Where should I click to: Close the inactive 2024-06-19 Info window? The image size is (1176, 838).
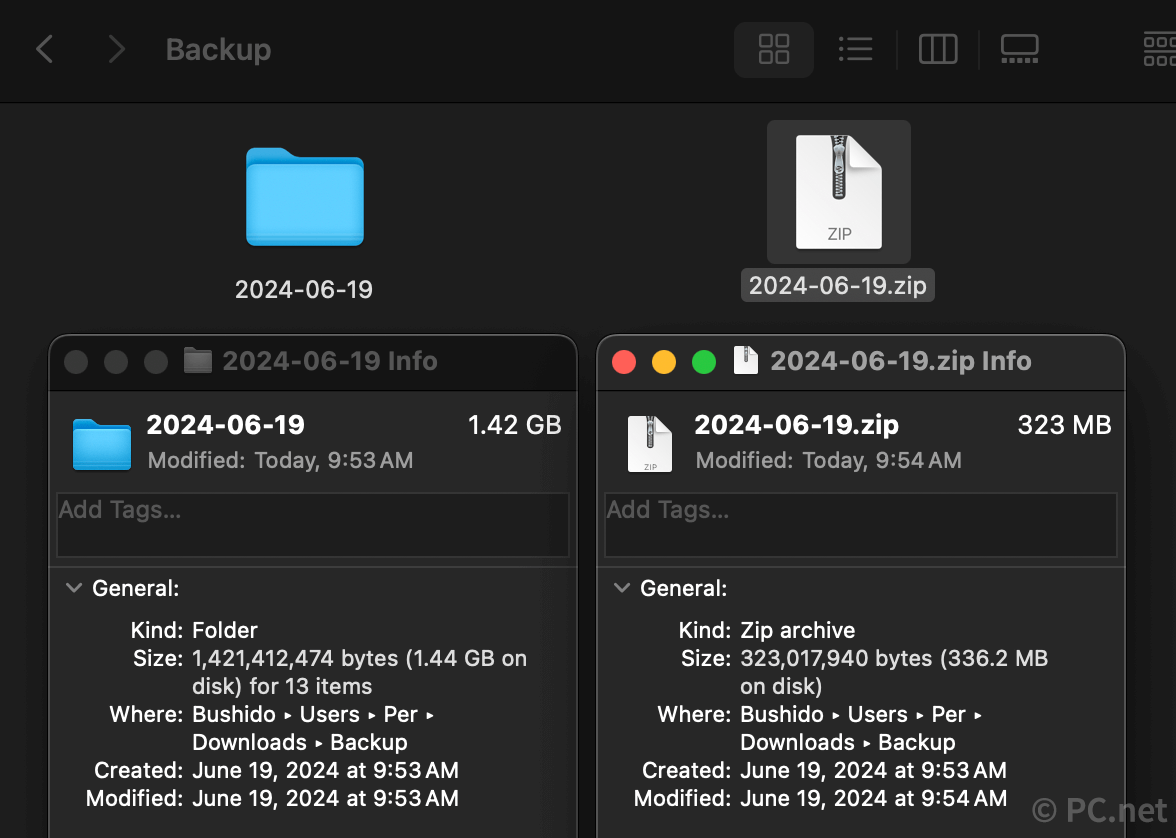pos(76,362)
